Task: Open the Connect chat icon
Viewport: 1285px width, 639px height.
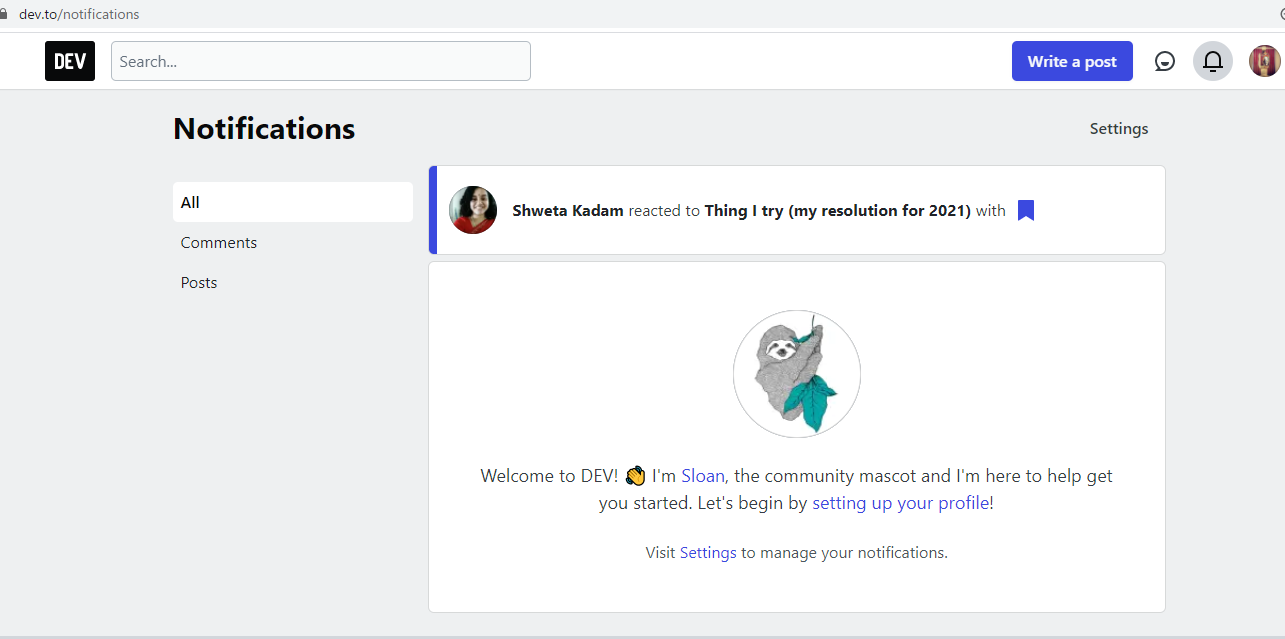Action: click(1165, 62)
